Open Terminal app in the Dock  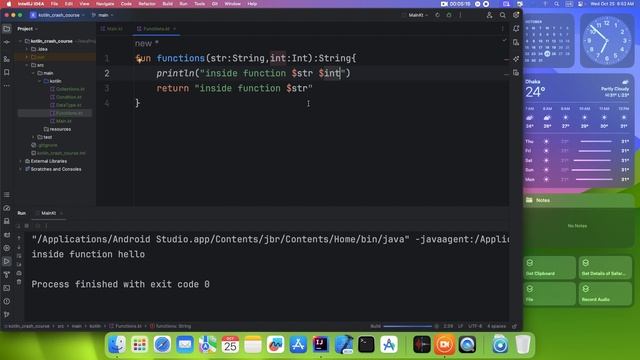pyautogui.click(x=366, y=344)
